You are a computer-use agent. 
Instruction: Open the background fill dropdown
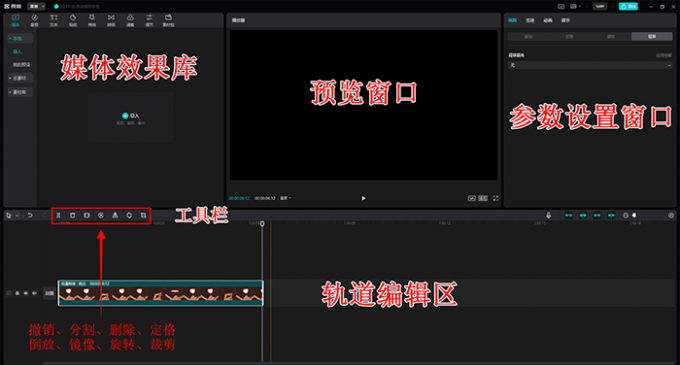[590, 65]
